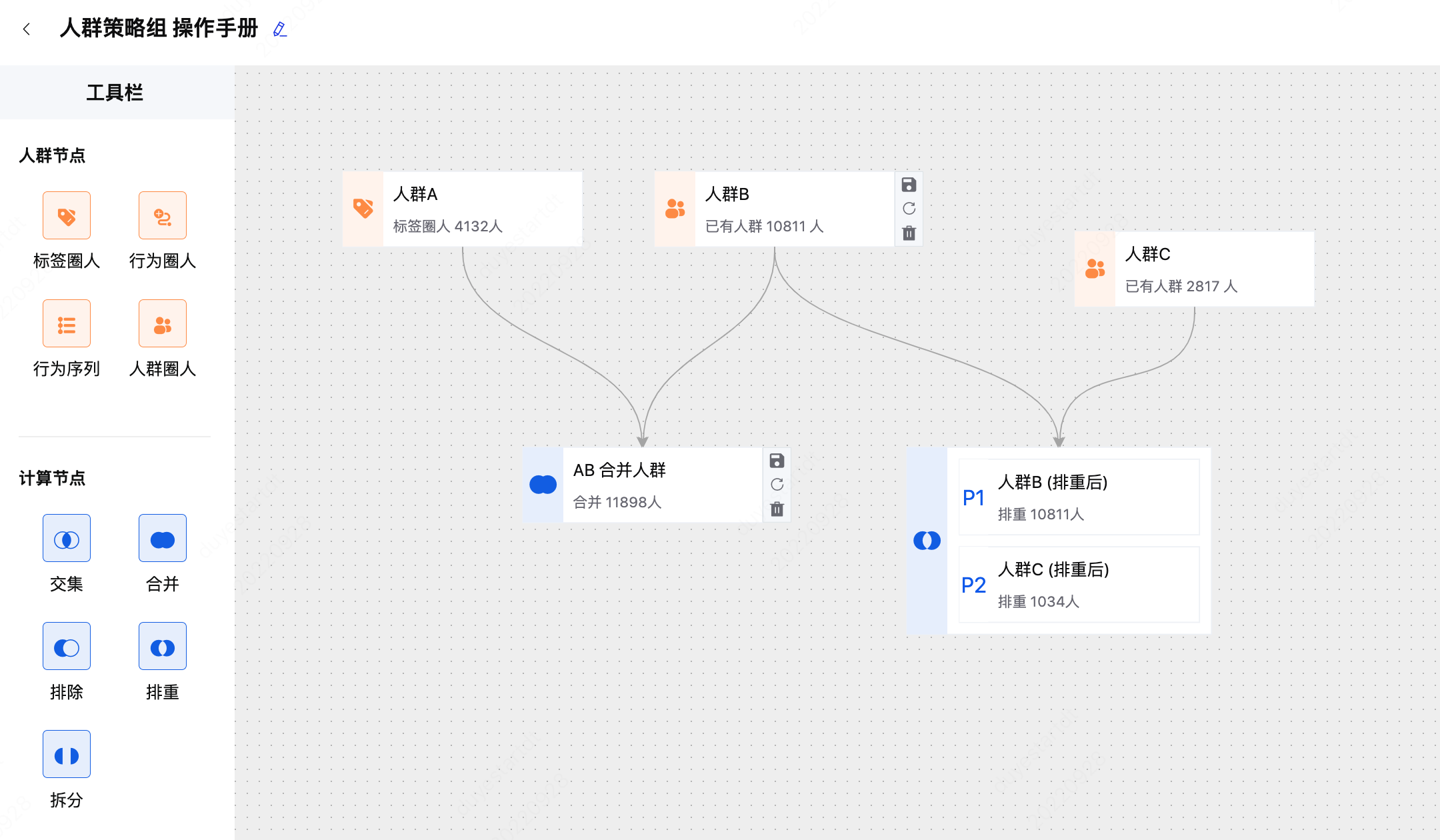Delete the 人群B node

pos(909,233)
